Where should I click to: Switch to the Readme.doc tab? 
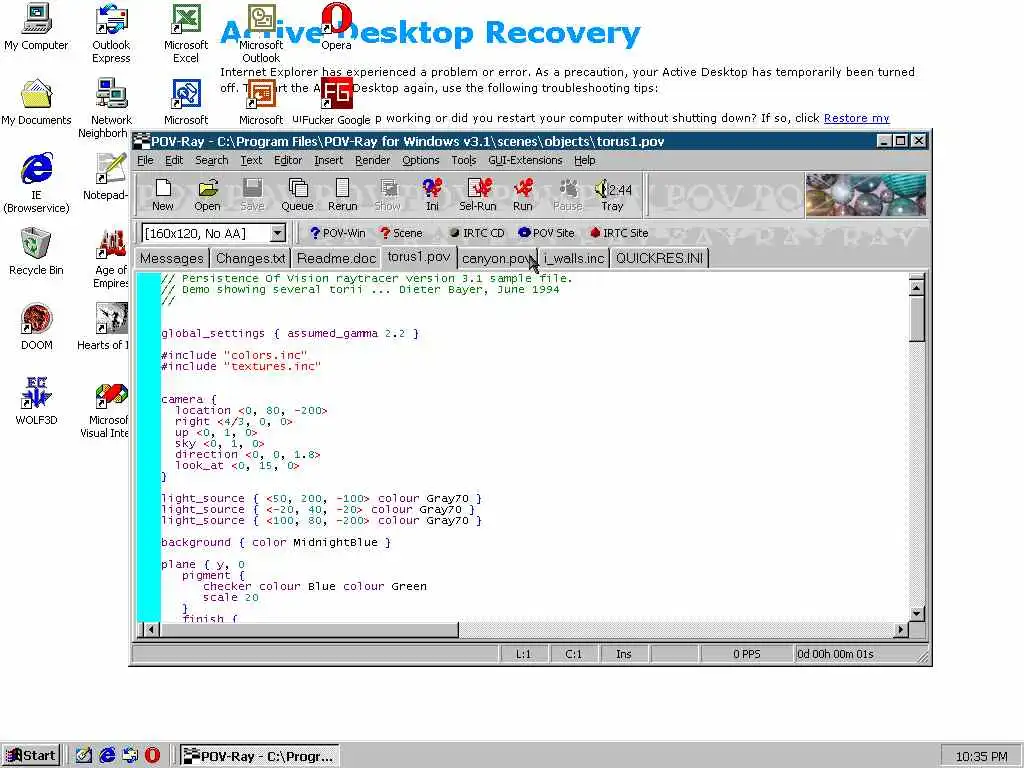pos(336,259)
